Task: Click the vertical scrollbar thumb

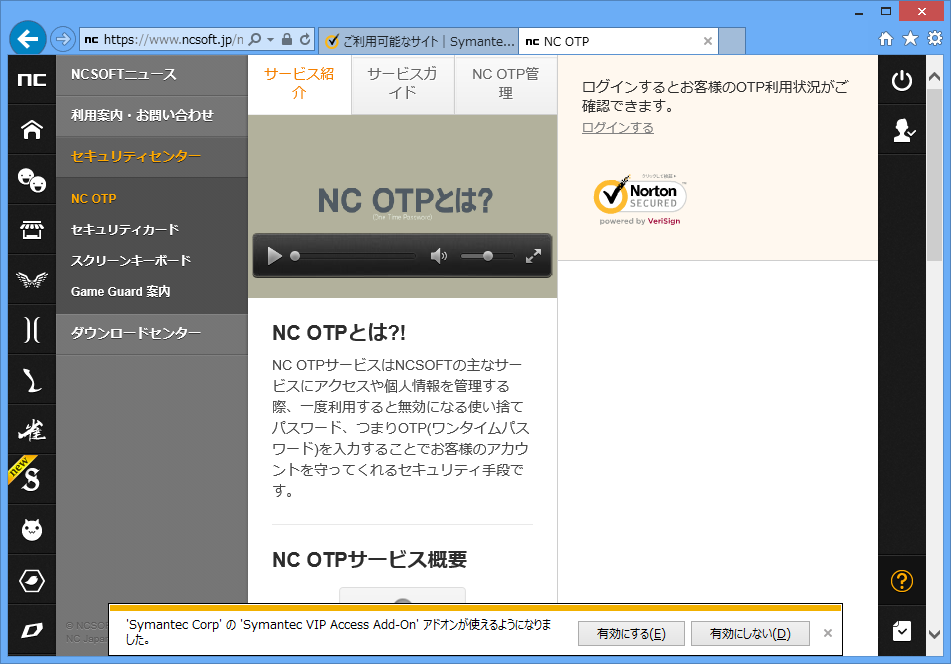Action: (935, 175)
